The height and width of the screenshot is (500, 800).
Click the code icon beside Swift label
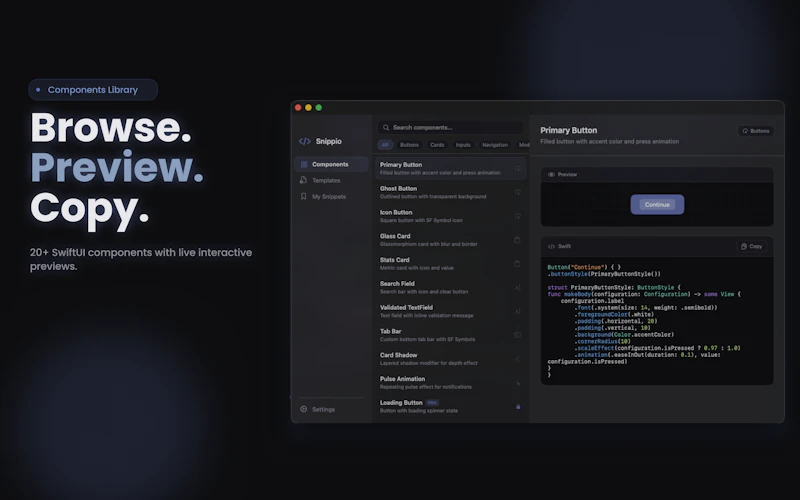pos(551,246)
